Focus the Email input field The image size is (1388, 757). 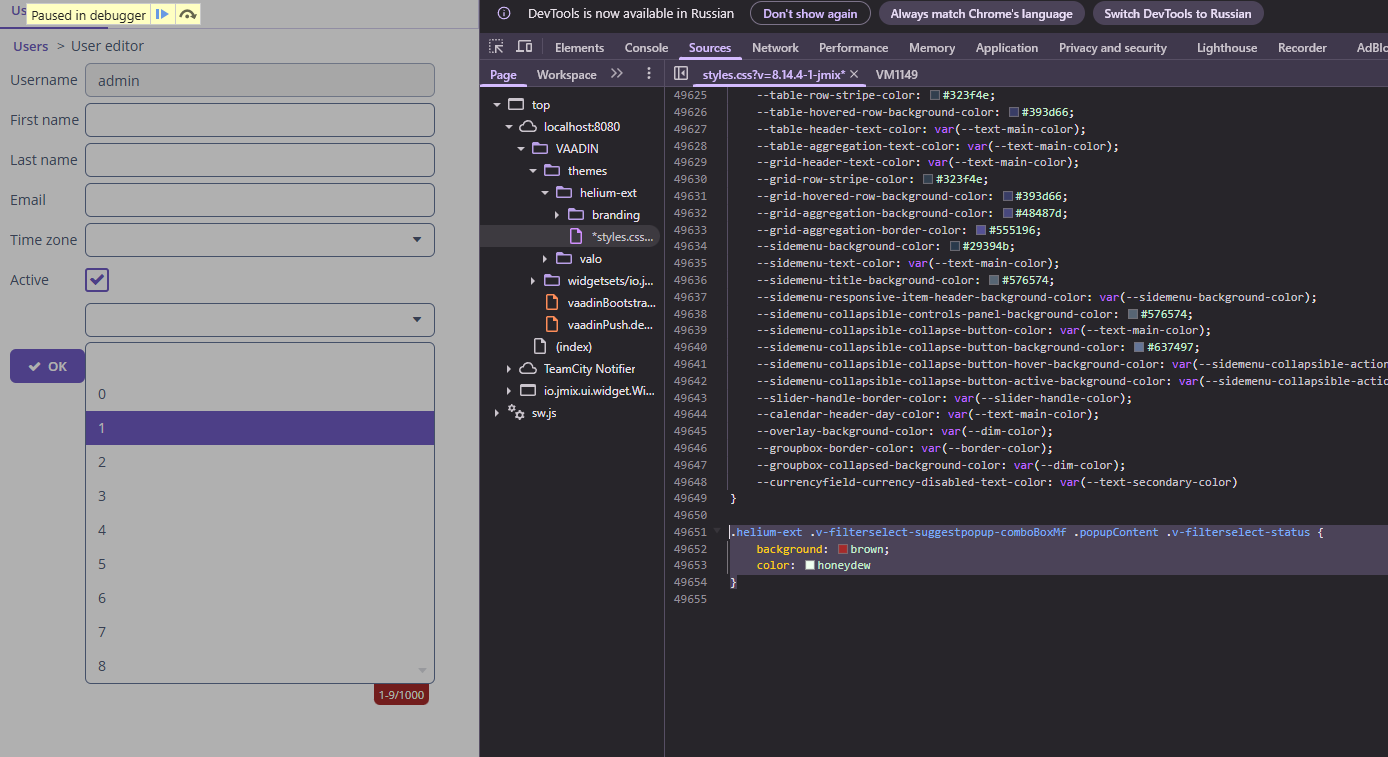[x=260, y=200]
